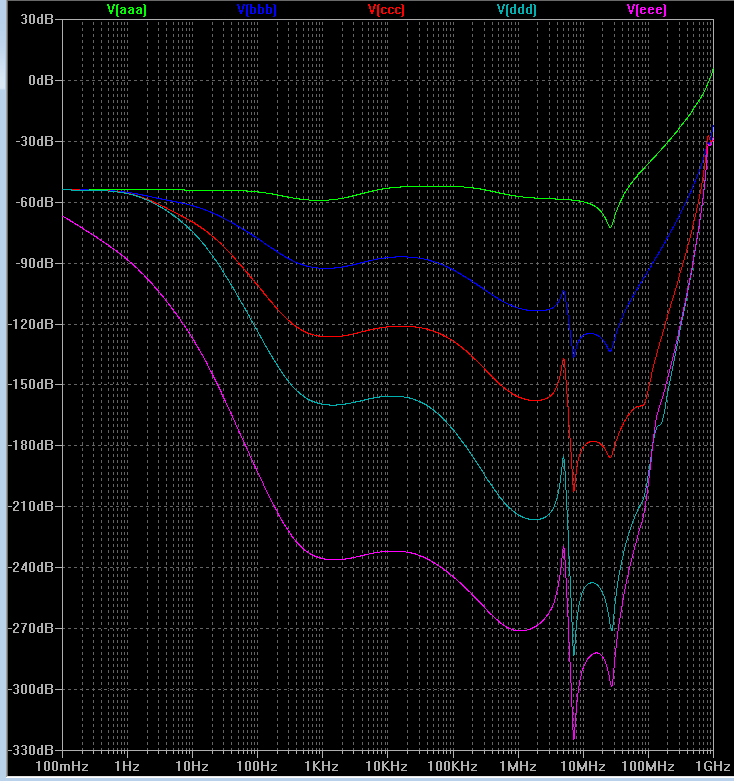734x781 pixels.
Task: Click the 1Hz frequency axis label
Action: coord(127,766)
